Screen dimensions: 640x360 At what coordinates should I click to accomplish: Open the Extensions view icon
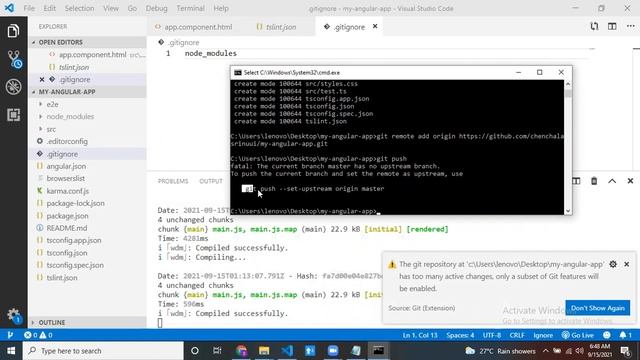(x=13, y=115)
